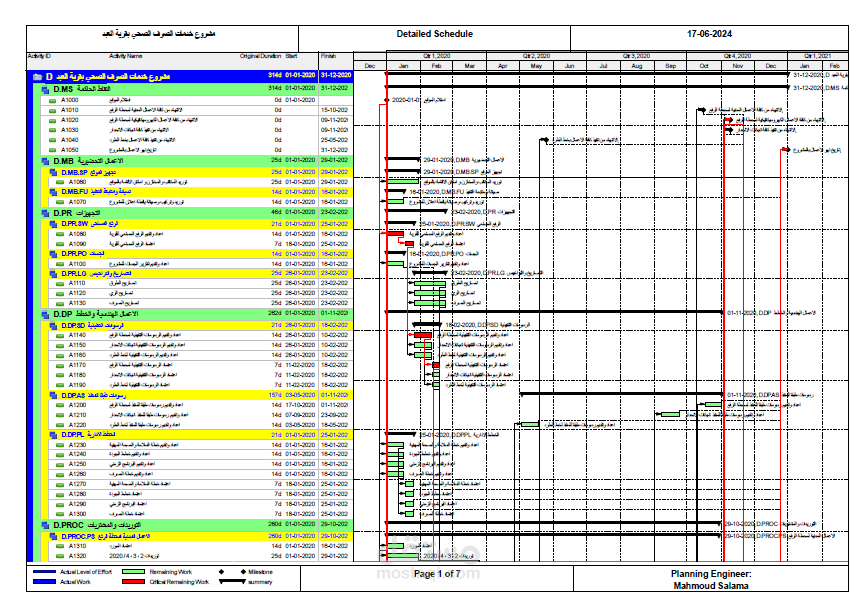This screenshot has width=857, height=594.
Task: Click the activity icon next to A1110
Action: [x=60, y=284]
